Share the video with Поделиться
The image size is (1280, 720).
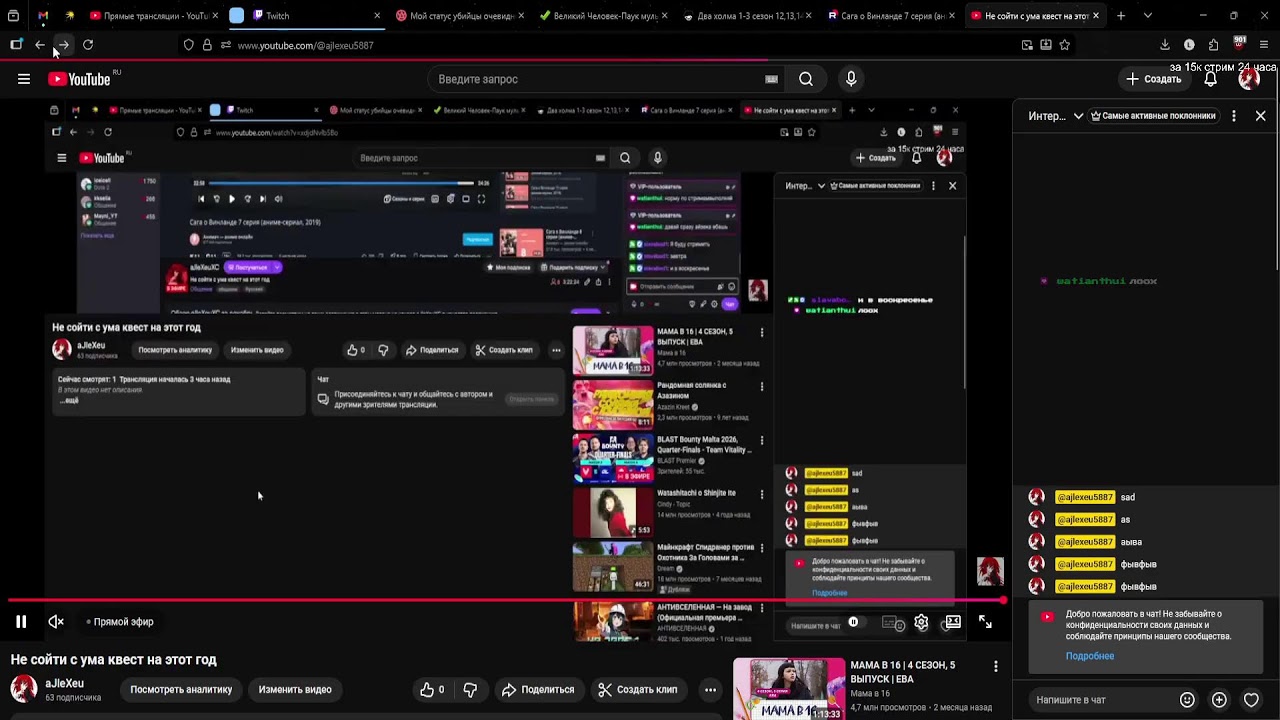click(538, 690)
